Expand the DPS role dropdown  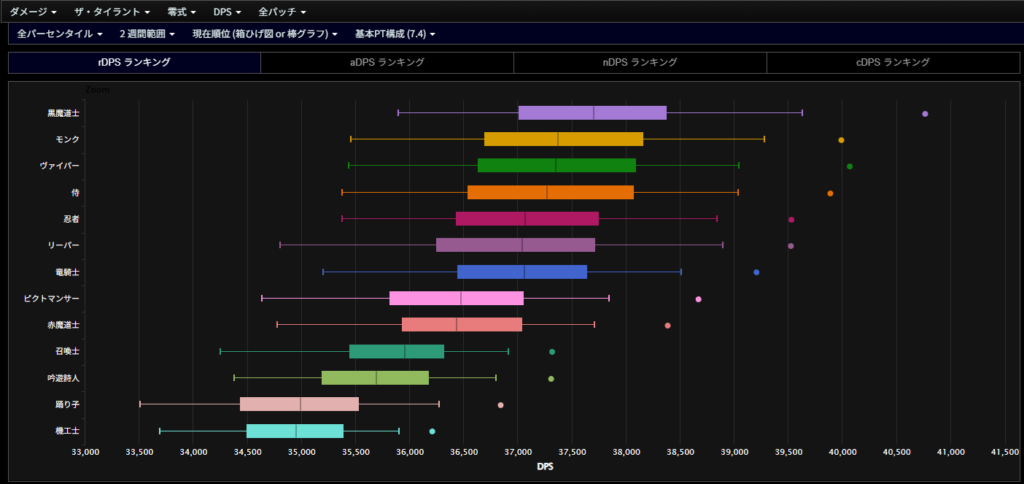[228, 11]
